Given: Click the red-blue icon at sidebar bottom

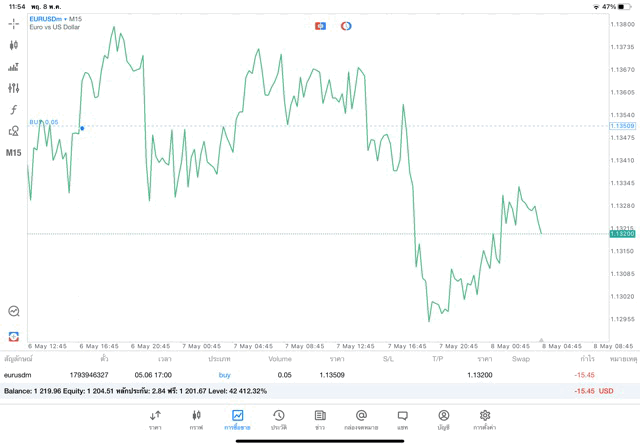Looking at the screenshot, I should (x=14, y=336).
